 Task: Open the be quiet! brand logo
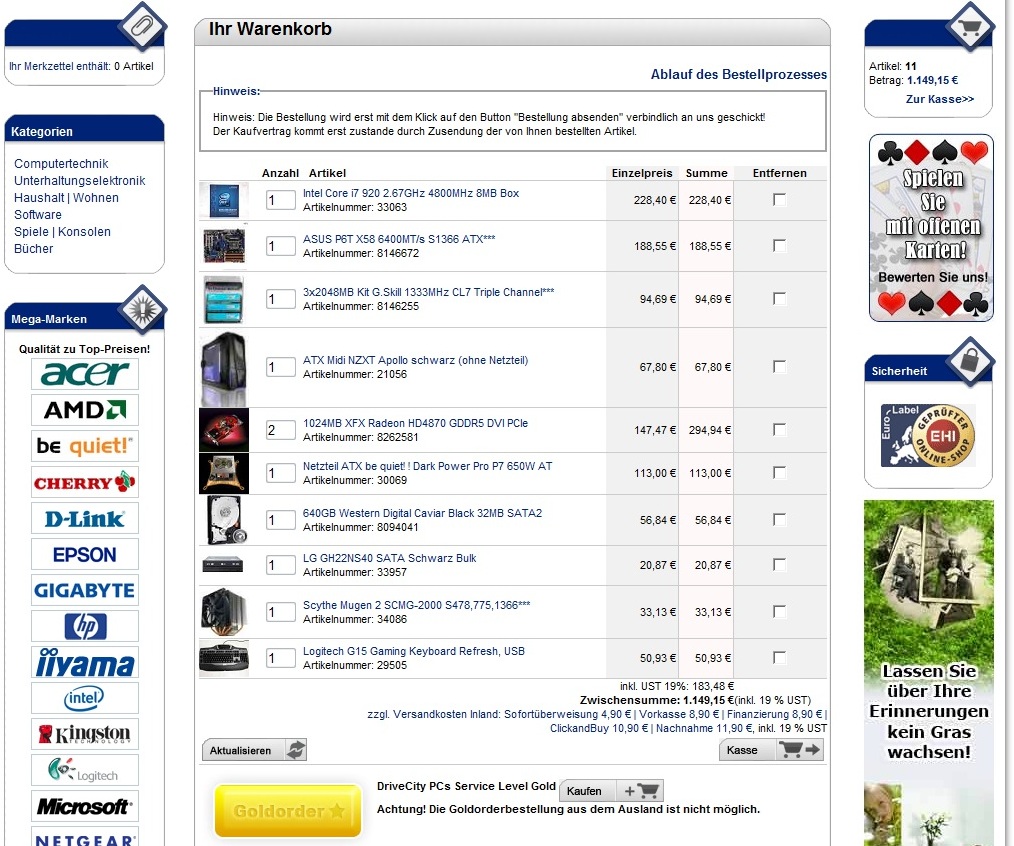pos(85,446)
